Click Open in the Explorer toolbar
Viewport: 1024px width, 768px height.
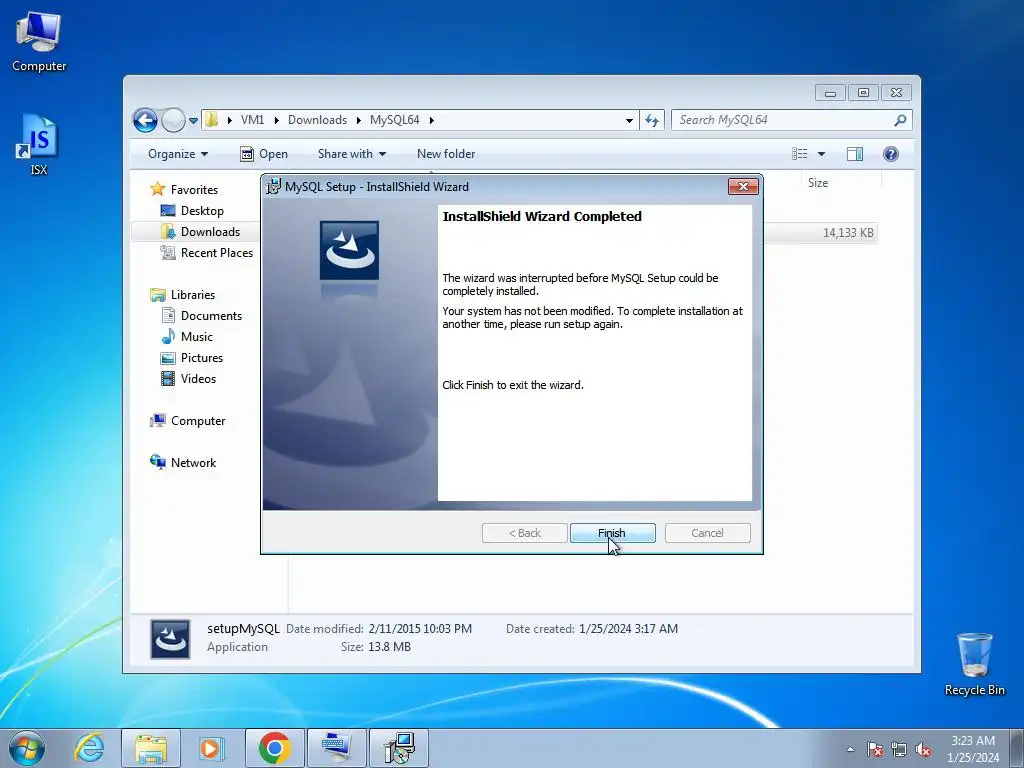[264, 154]
